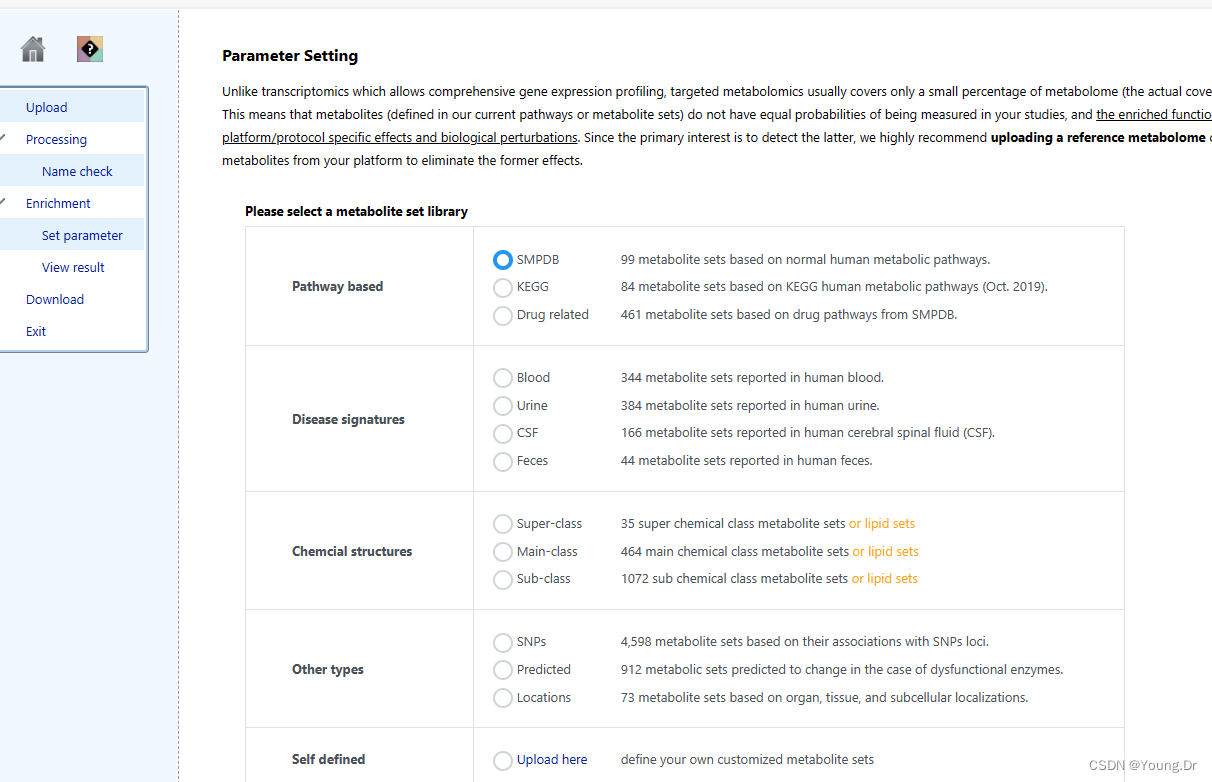This screenshot has height=782, width=1212.
Task: Click Download in the navigation panel
Action: click(55, 300)
